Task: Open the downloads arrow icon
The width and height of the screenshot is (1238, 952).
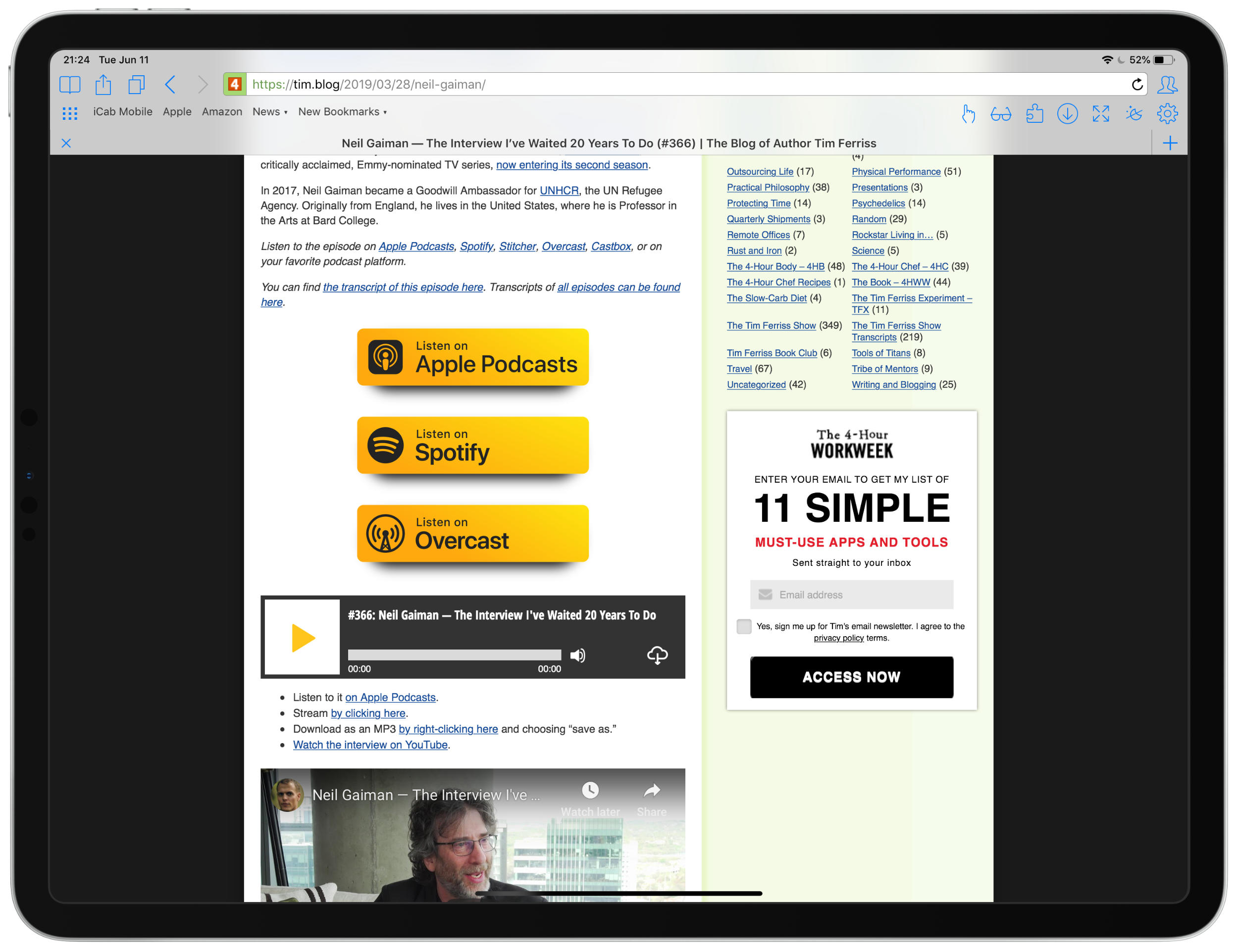Action: click(1067, 114)
